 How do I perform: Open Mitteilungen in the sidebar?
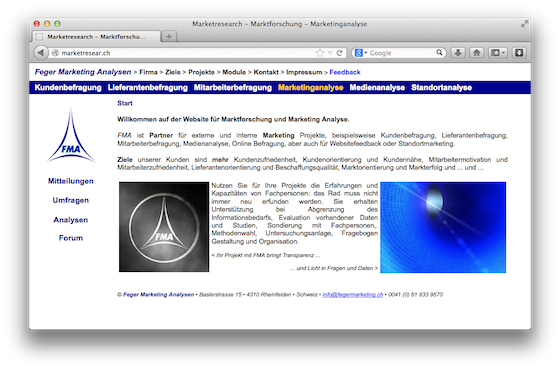[71, 181]
